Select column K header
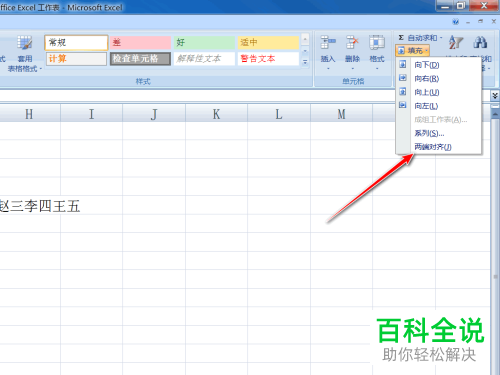Image resolution: width=500 pixels, height=375 pixels. point(216,114)
